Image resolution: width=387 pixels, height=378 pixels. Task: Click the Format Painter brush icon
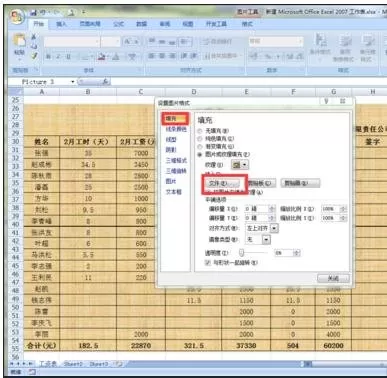pyautogui.click(x=34, y=56)
